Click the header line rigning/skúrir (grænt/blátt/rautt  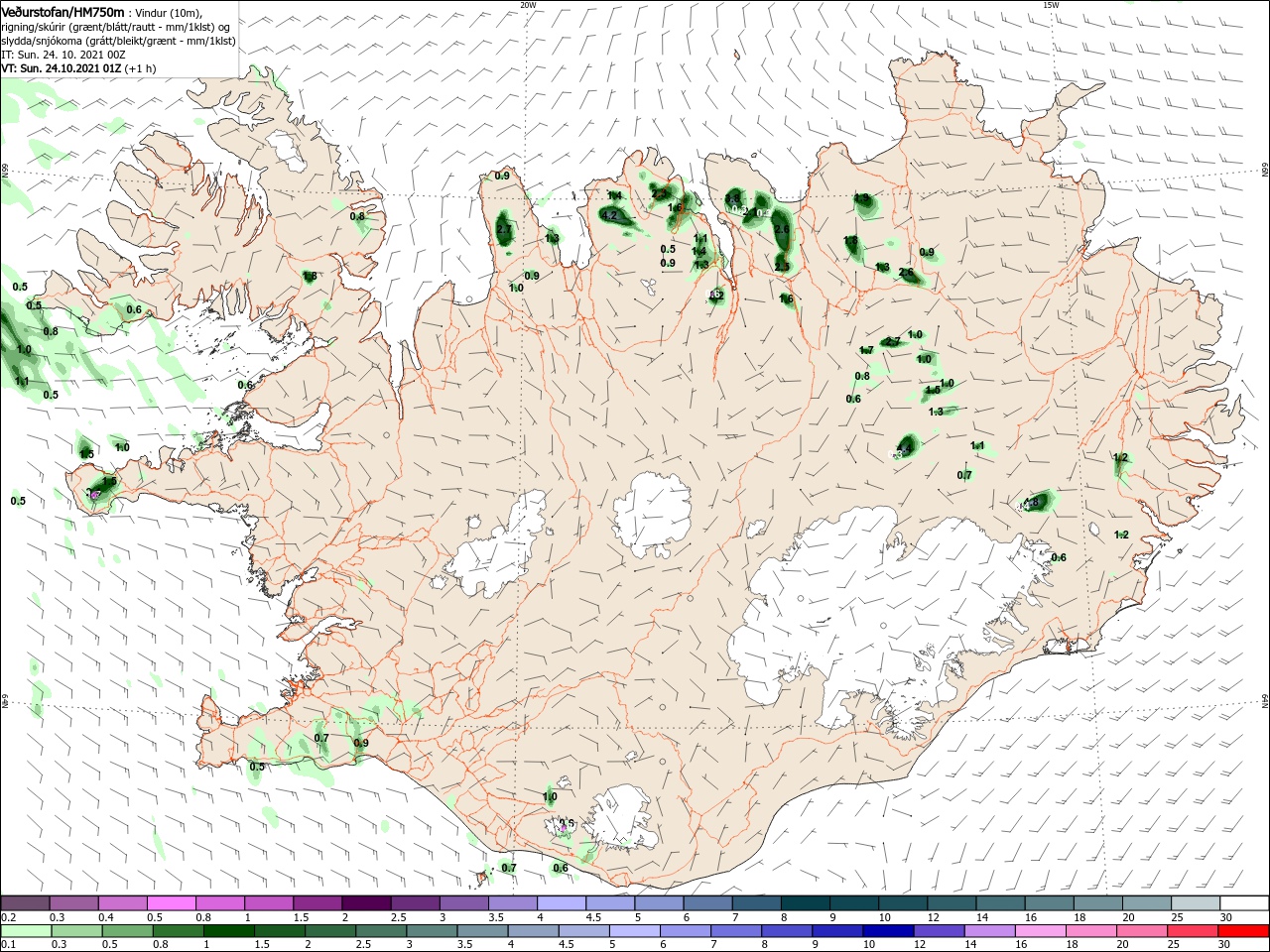point(117,27)
